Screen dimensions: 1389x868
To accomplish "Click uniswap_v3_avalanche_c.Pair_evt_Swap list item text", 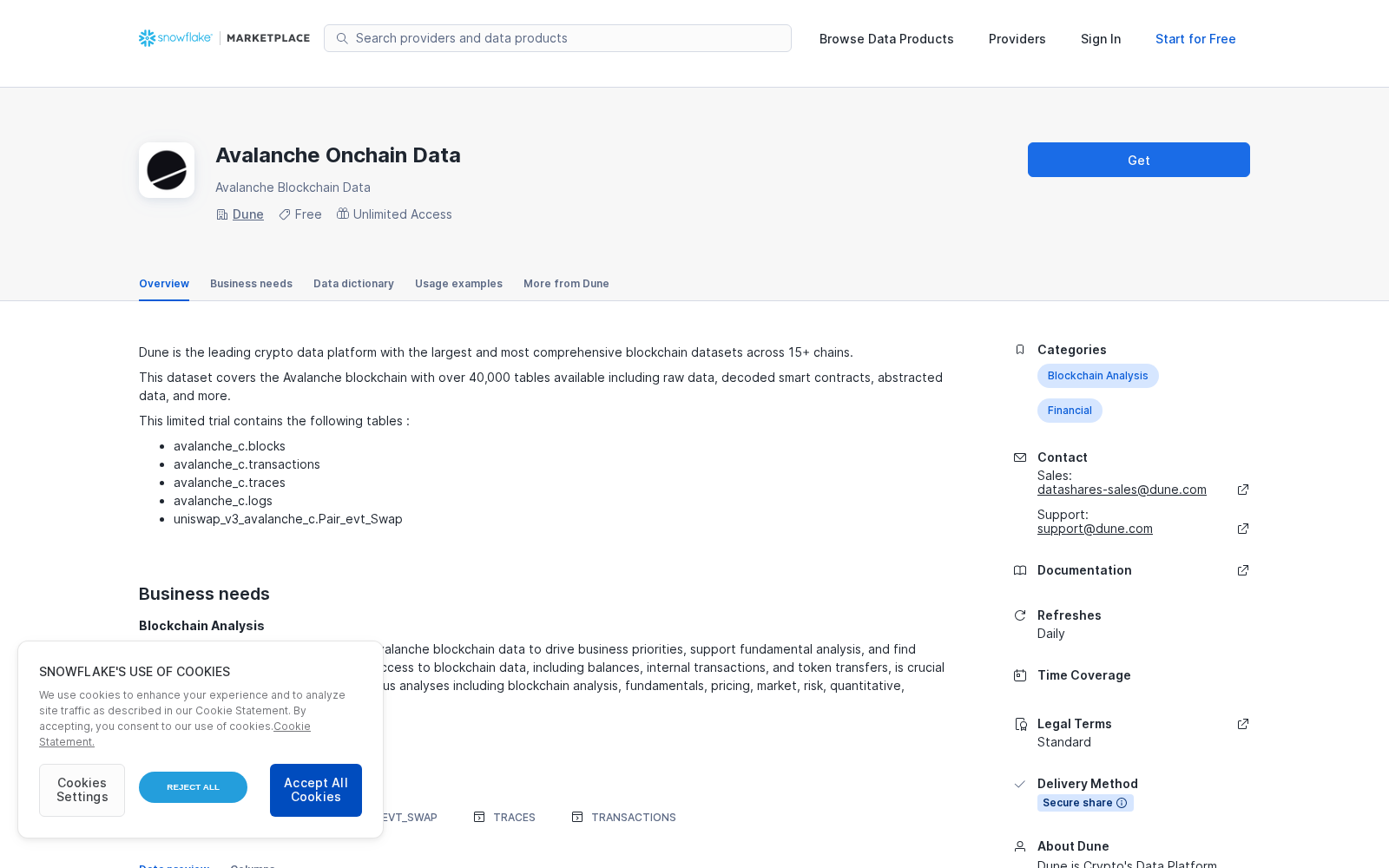I will (x=288, y=519).
